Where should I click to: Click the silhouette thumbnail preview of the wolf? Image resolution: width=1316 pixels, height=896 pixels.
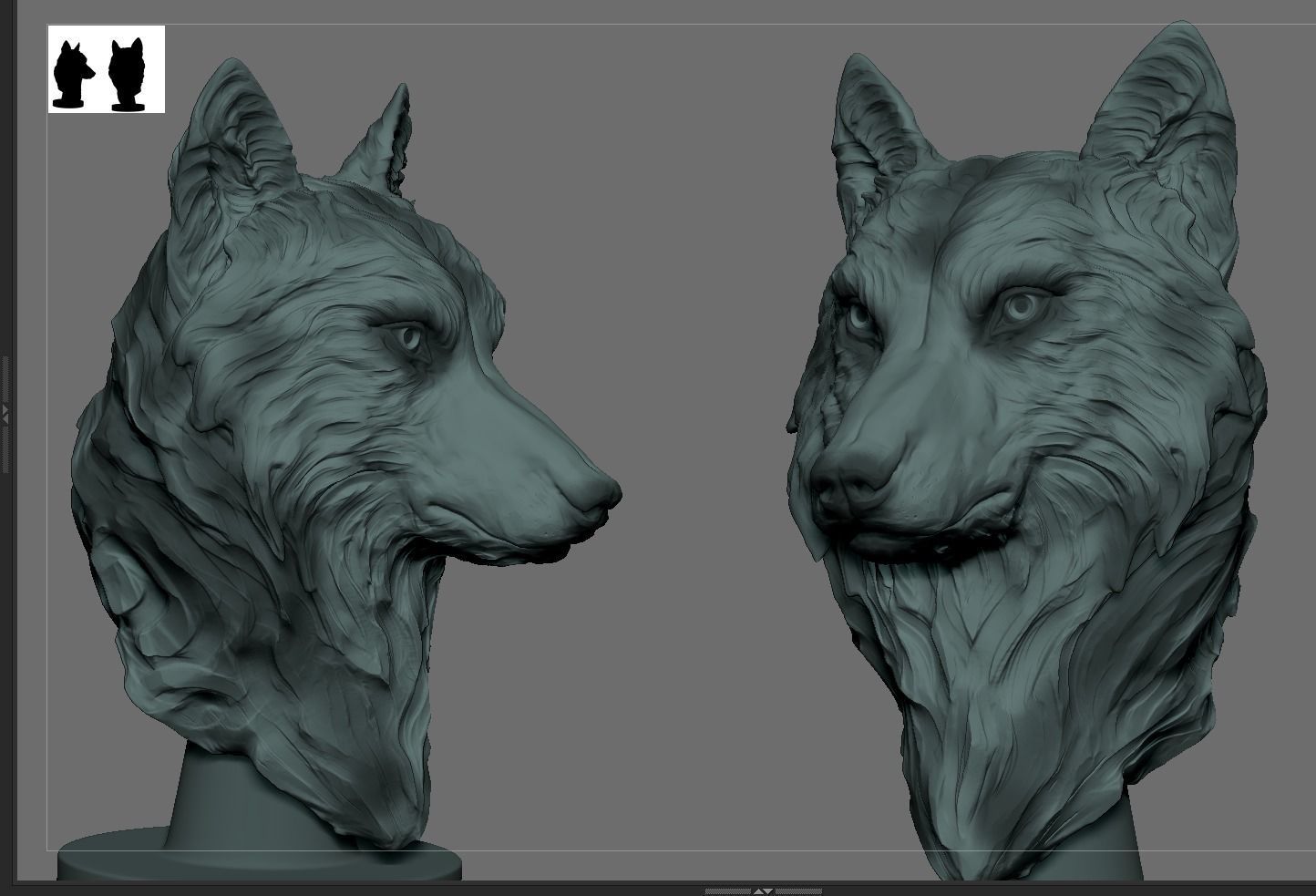tap(107, 69)
